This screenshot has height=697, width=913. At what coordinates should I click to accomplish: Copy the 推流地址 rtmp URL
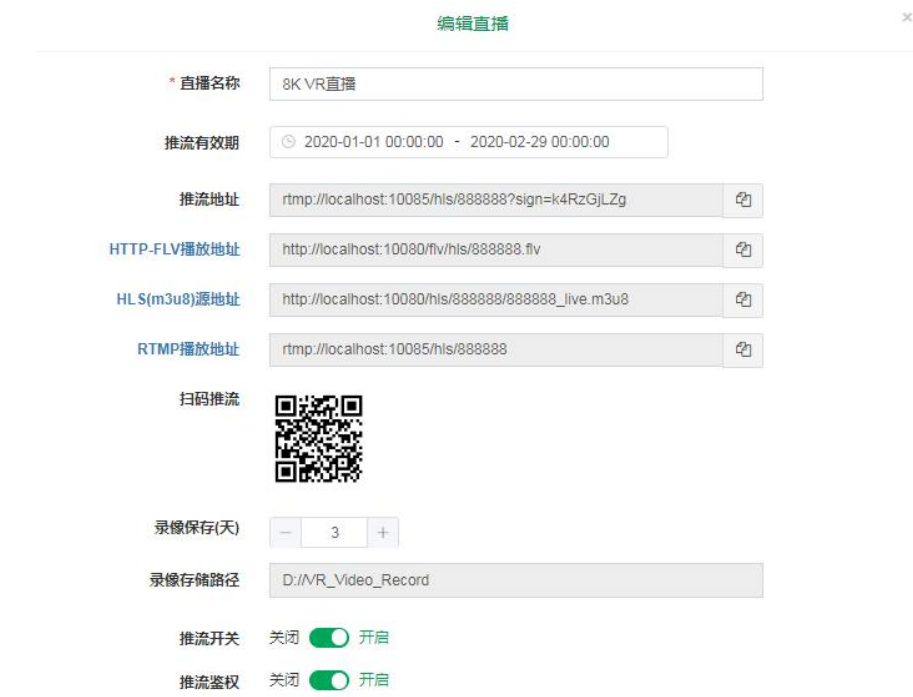pos(743,200)
